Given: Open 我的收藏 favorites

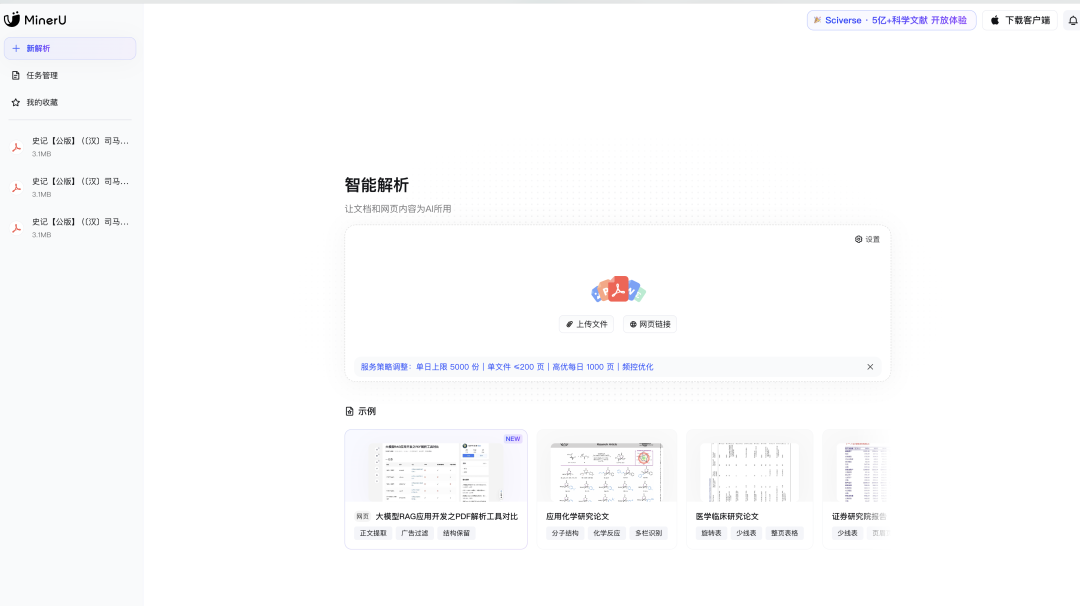Looking at the screenshot, I should (70, 102).
